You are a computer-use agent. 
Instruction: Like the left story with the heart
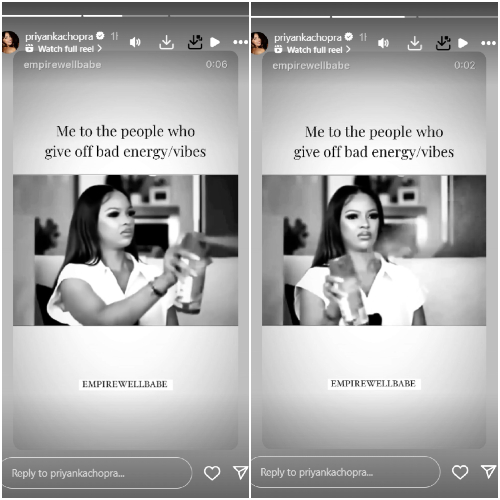[212, 473]
